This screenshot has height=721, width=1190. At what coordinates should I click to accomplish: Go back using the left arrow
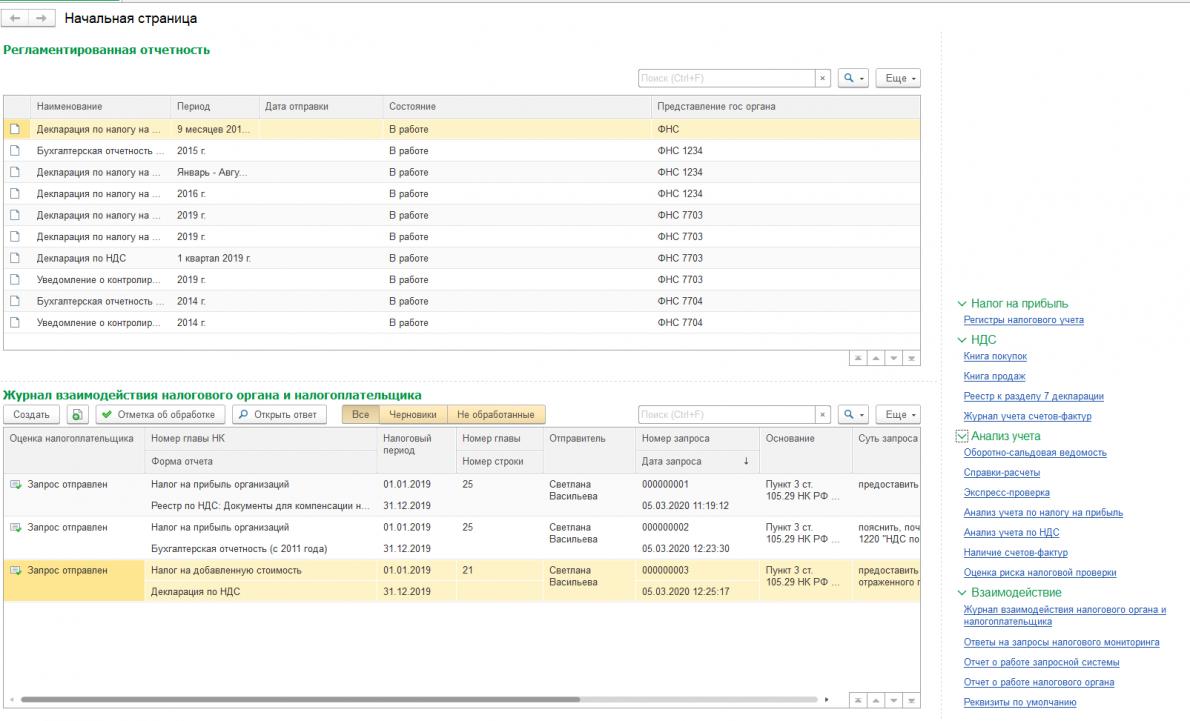point(15,18)
